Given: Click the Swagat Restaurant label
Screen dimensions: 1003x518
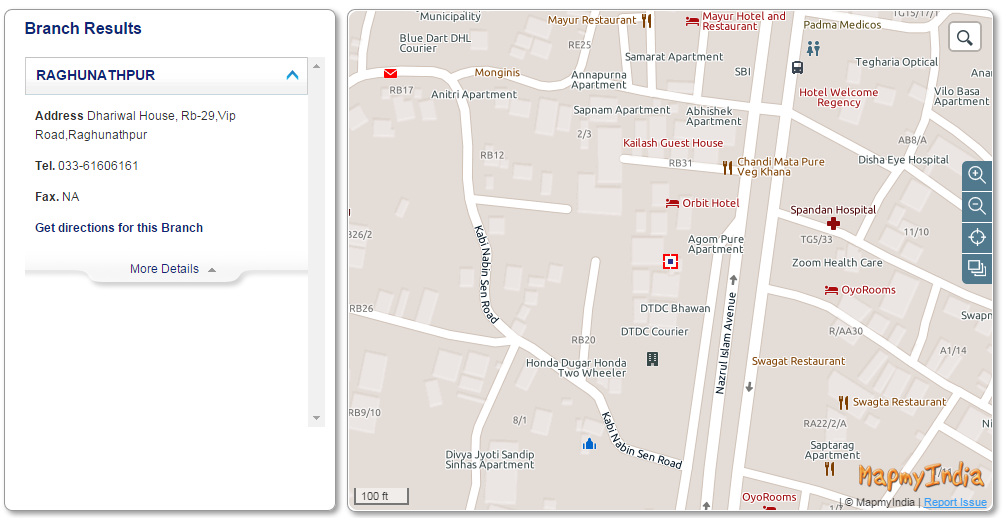Looking at the screenshot, I should pyautogui.click(x=798, y=361).
